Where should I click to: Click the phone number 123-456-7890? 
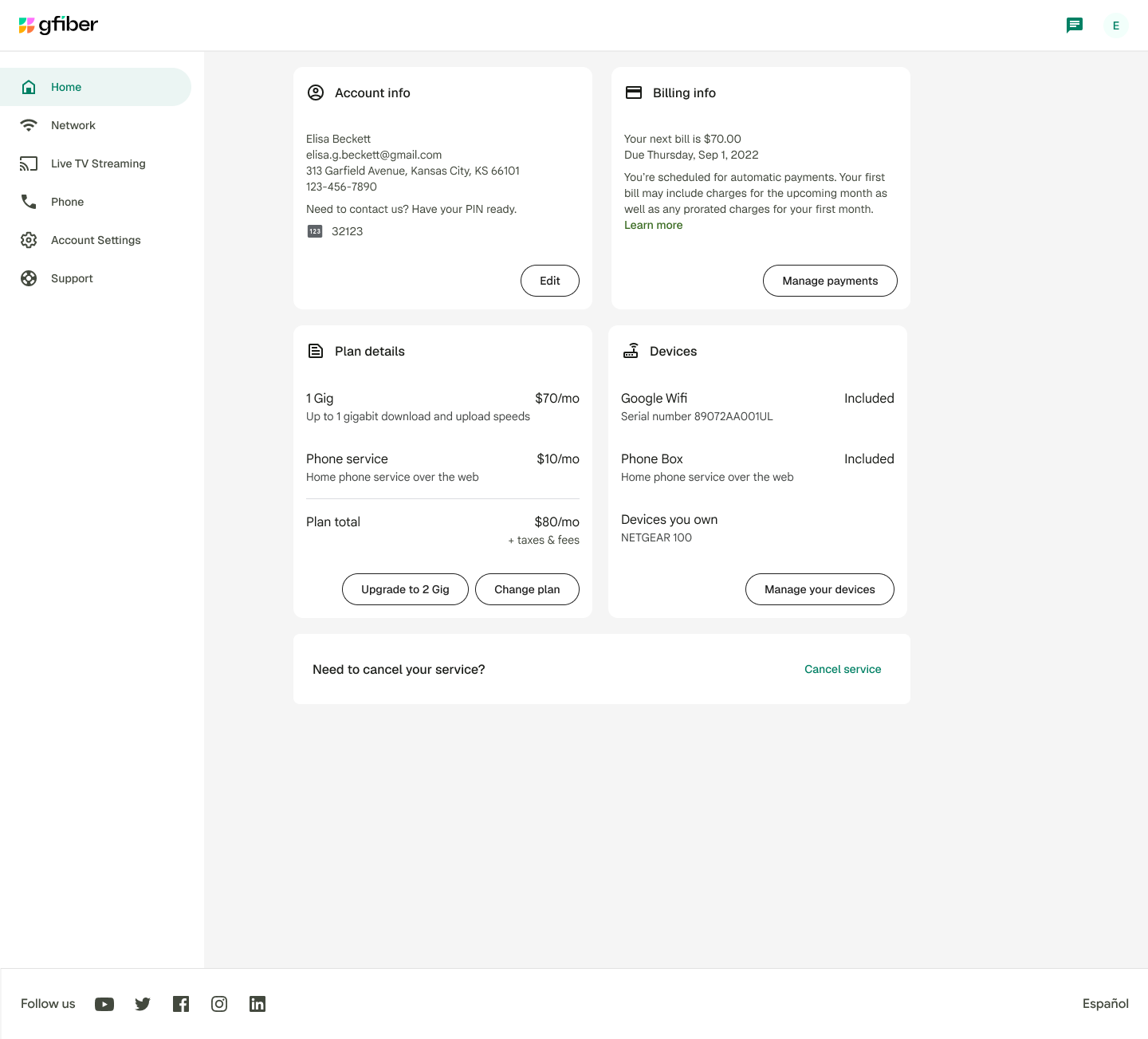[x=341, y=187]
